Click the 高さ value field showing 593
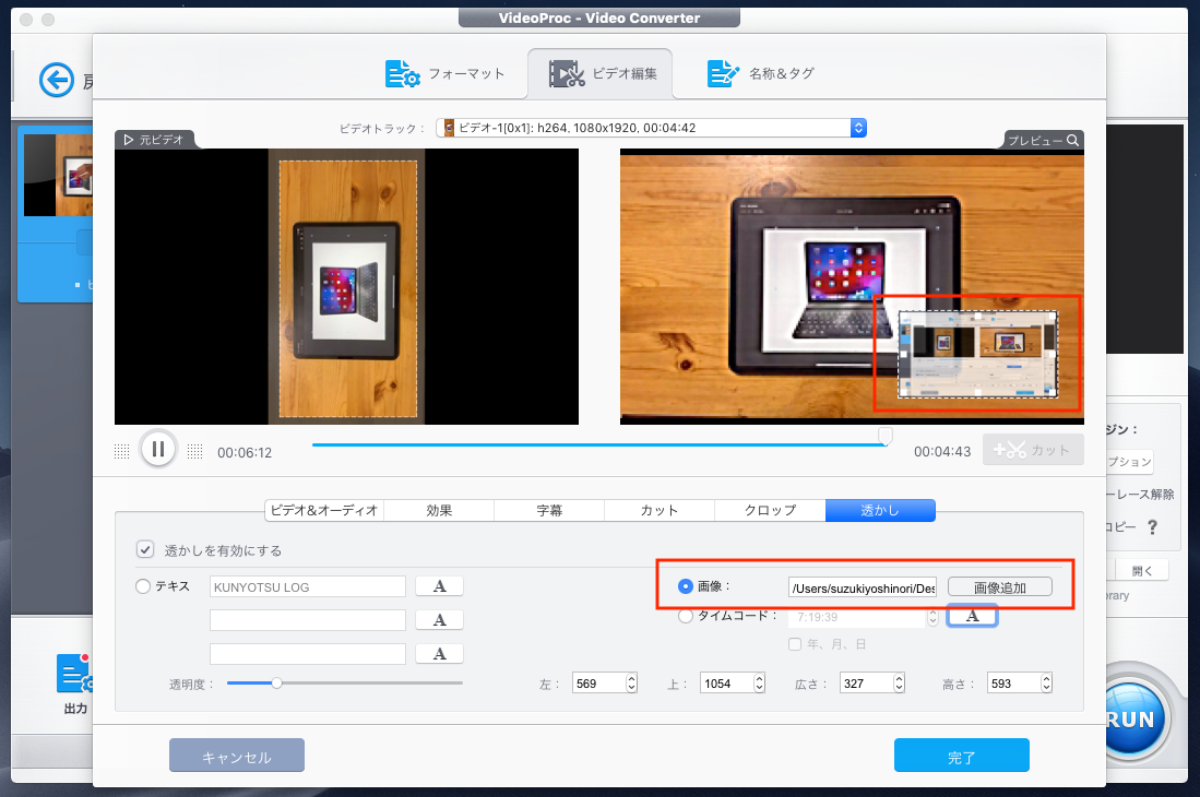Image resolution: width=1200 pixels, height=797 pixels. click(1014, 684)
